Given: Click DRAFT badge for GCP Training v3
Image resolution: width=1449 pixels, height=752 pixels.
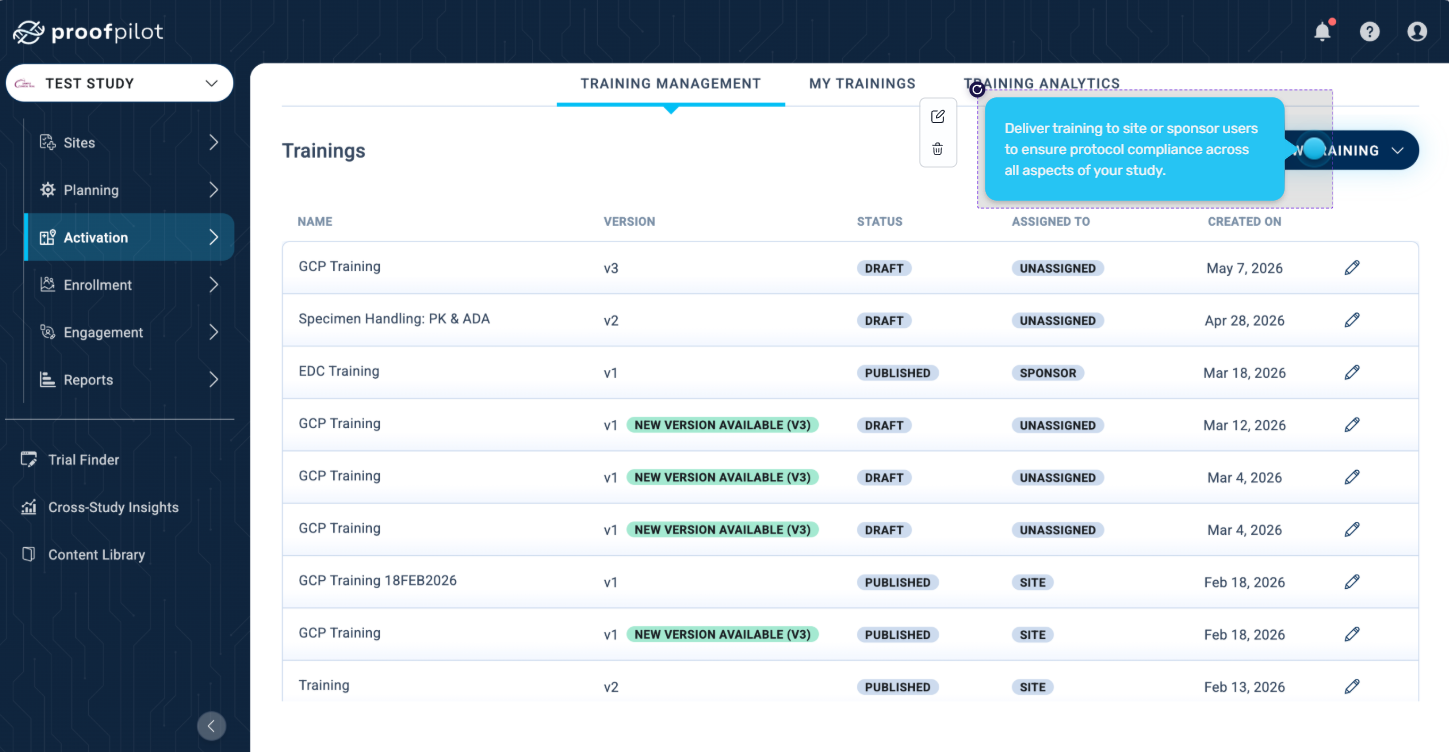Looking at the screenshot, I should 884,268.
